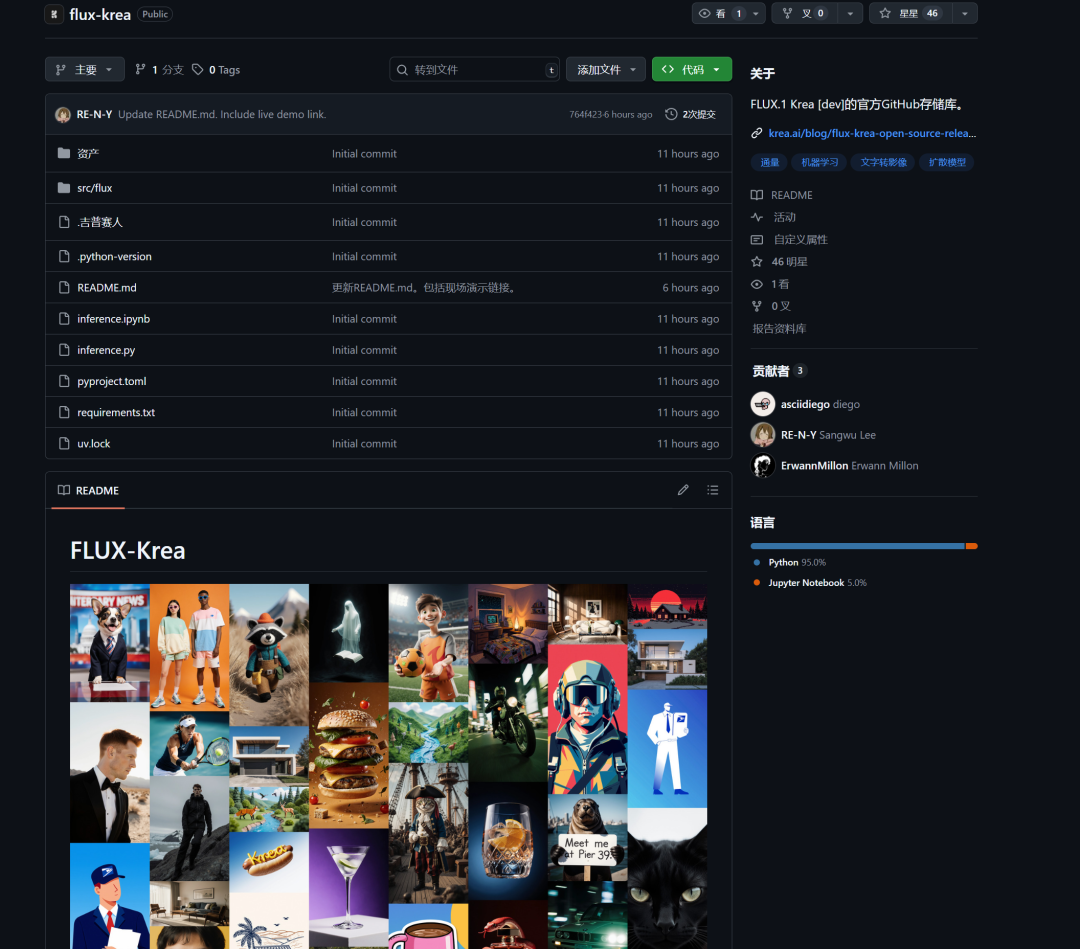Expand the watch options dropdown arrow
Screen dimensions: 1080x949
click(756, 13)
